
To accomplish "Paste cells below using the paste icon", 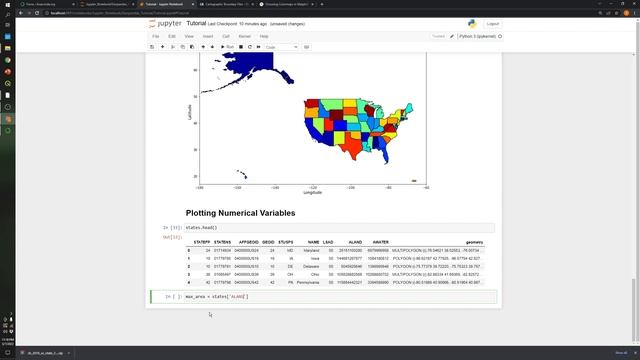I will pos(192,47).
